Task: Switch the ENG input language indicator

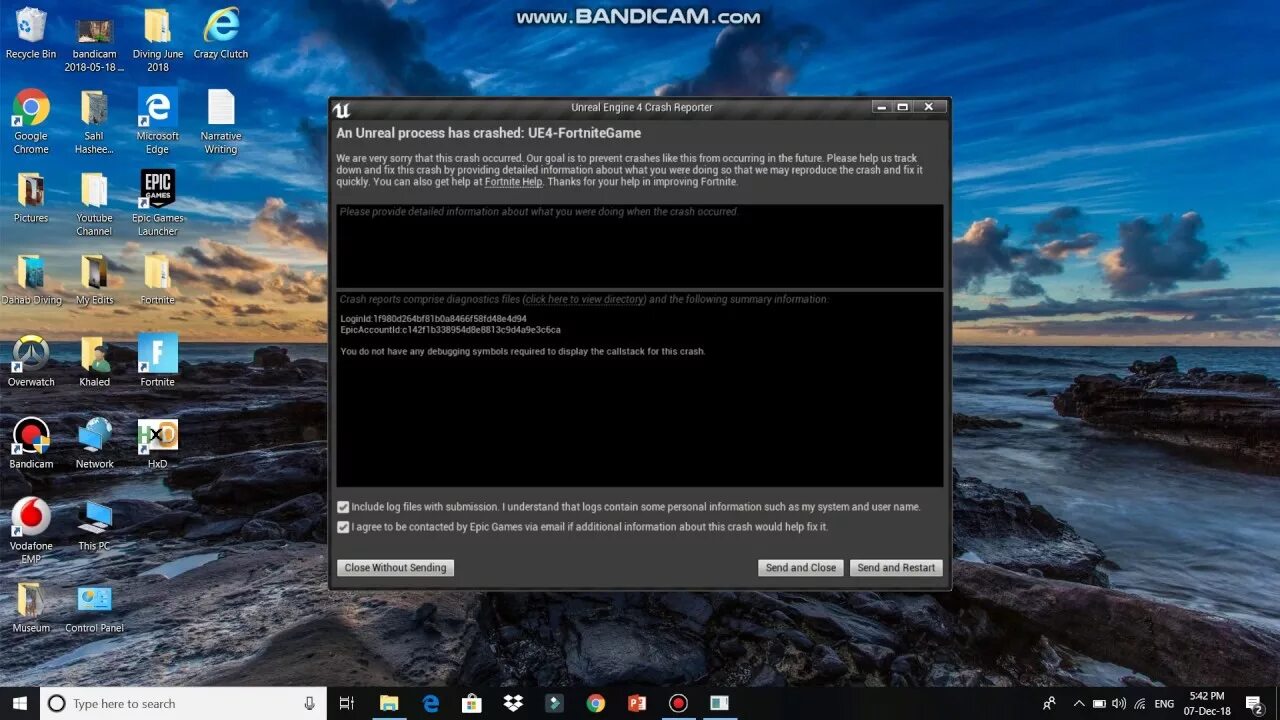Action: point(1164,703)
